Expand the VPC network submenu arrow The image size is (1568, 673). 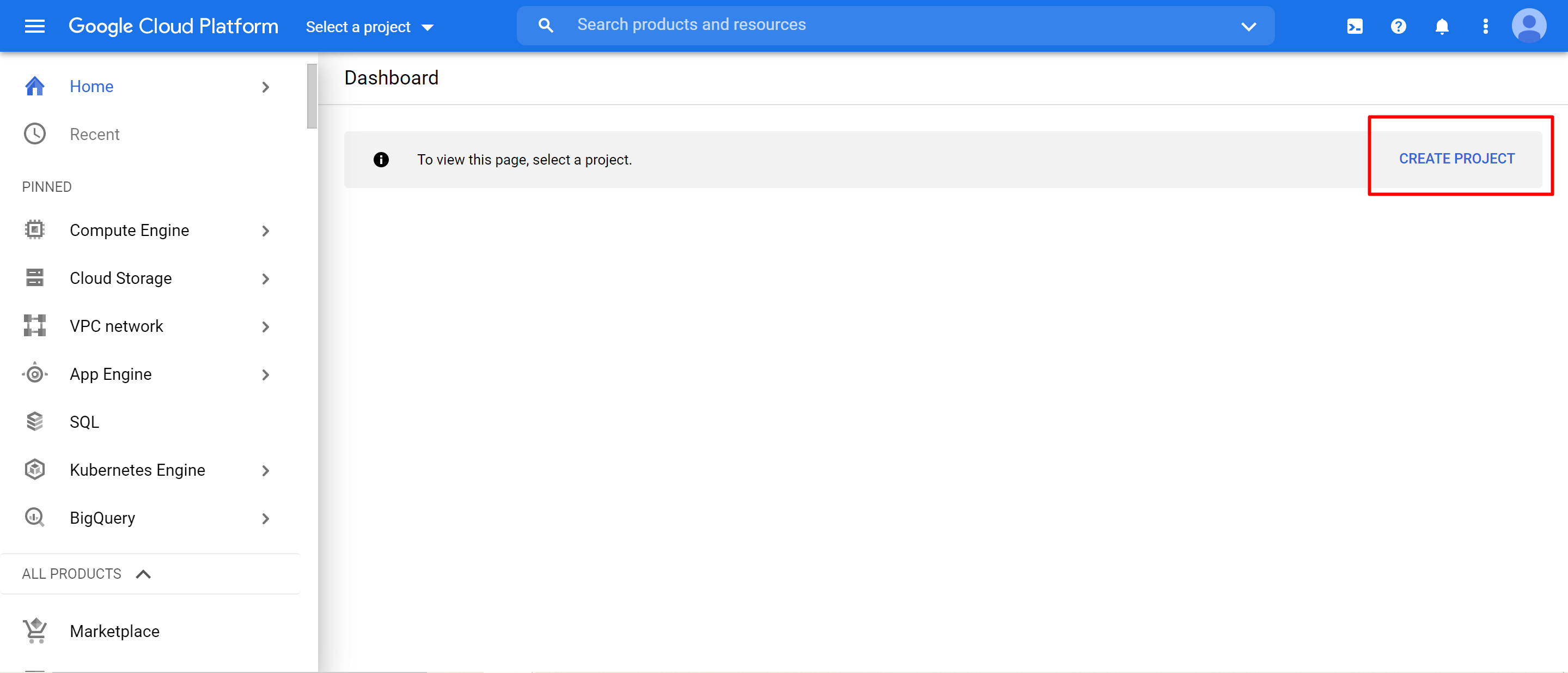tap(265, 327)
